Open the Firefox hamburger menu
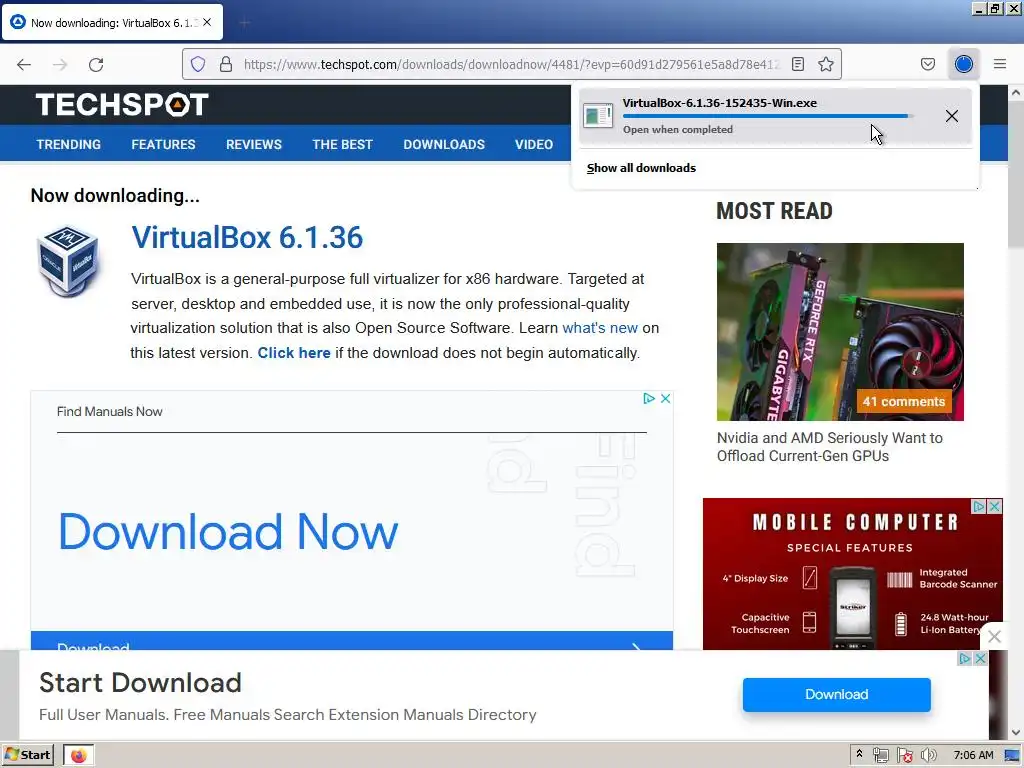The width and height of the screenshot is (1024, 768). point(999,64)
